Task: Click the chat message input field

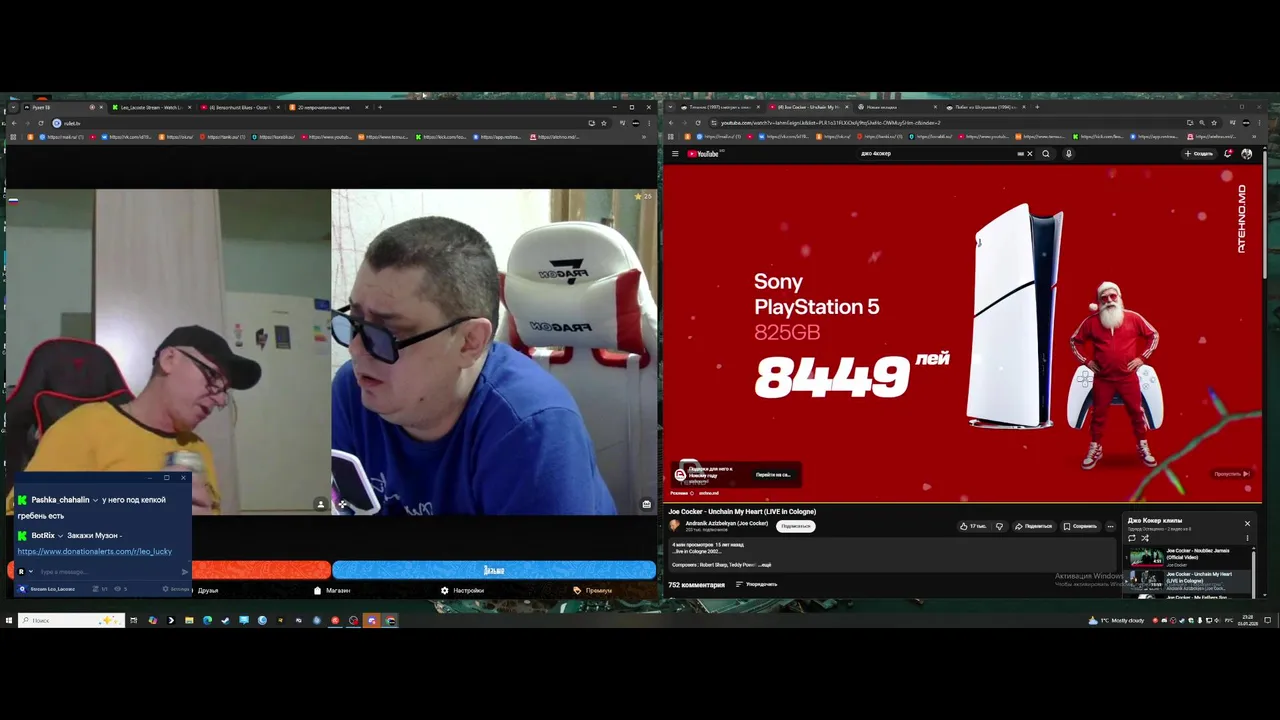Action: click(x=108, y=572)
